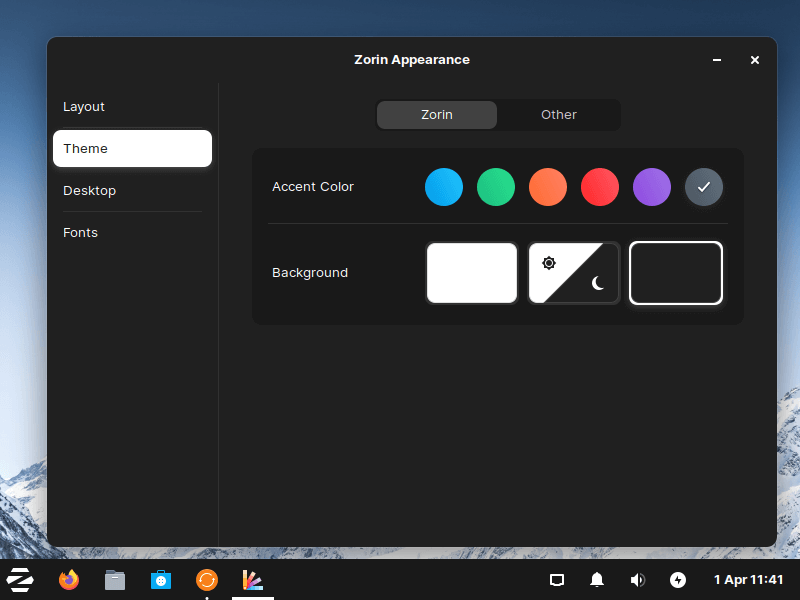800x600 pixels.
Task: Click the power status tray icon
Action: pos(678,580)
